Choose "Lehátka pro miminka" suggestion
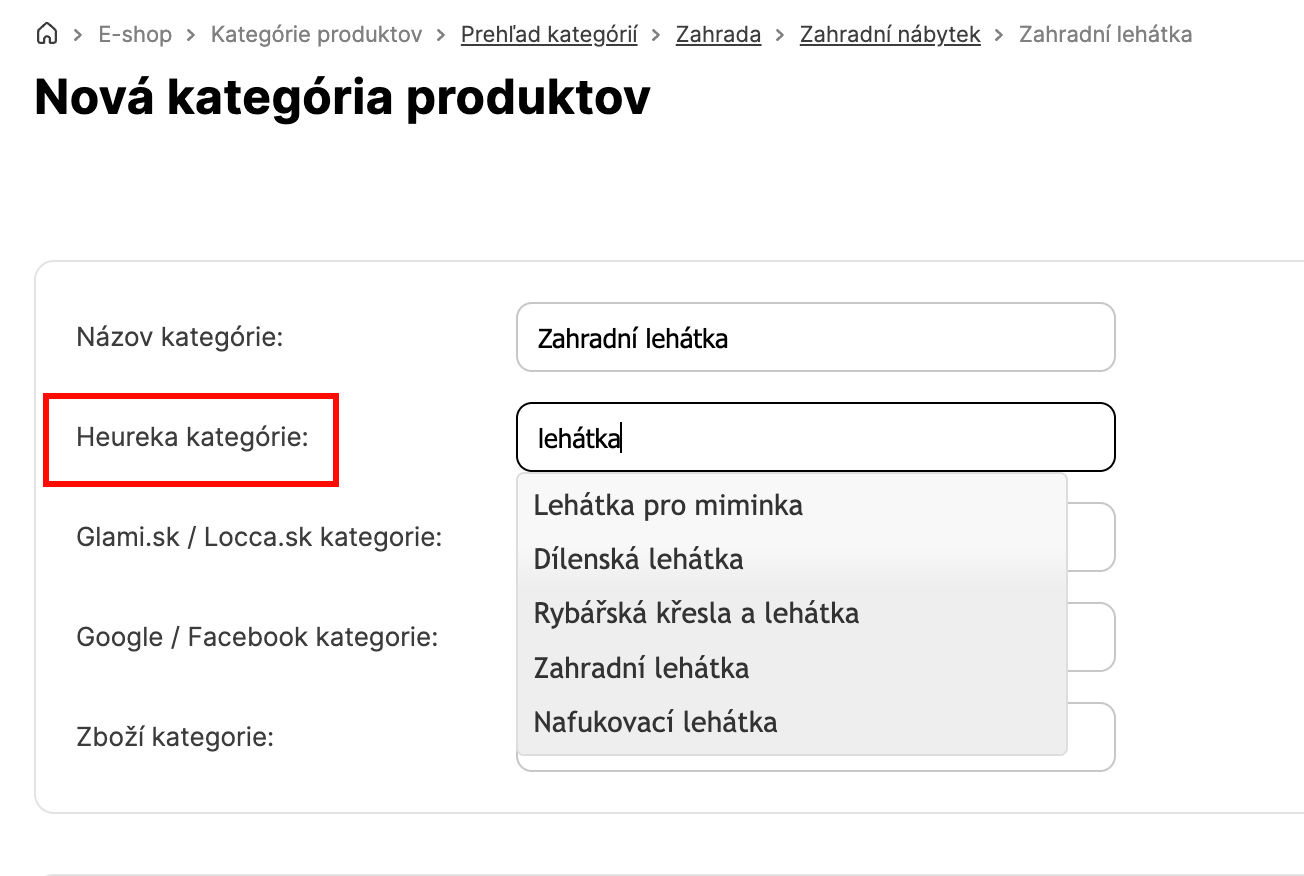 click(668, 505)
